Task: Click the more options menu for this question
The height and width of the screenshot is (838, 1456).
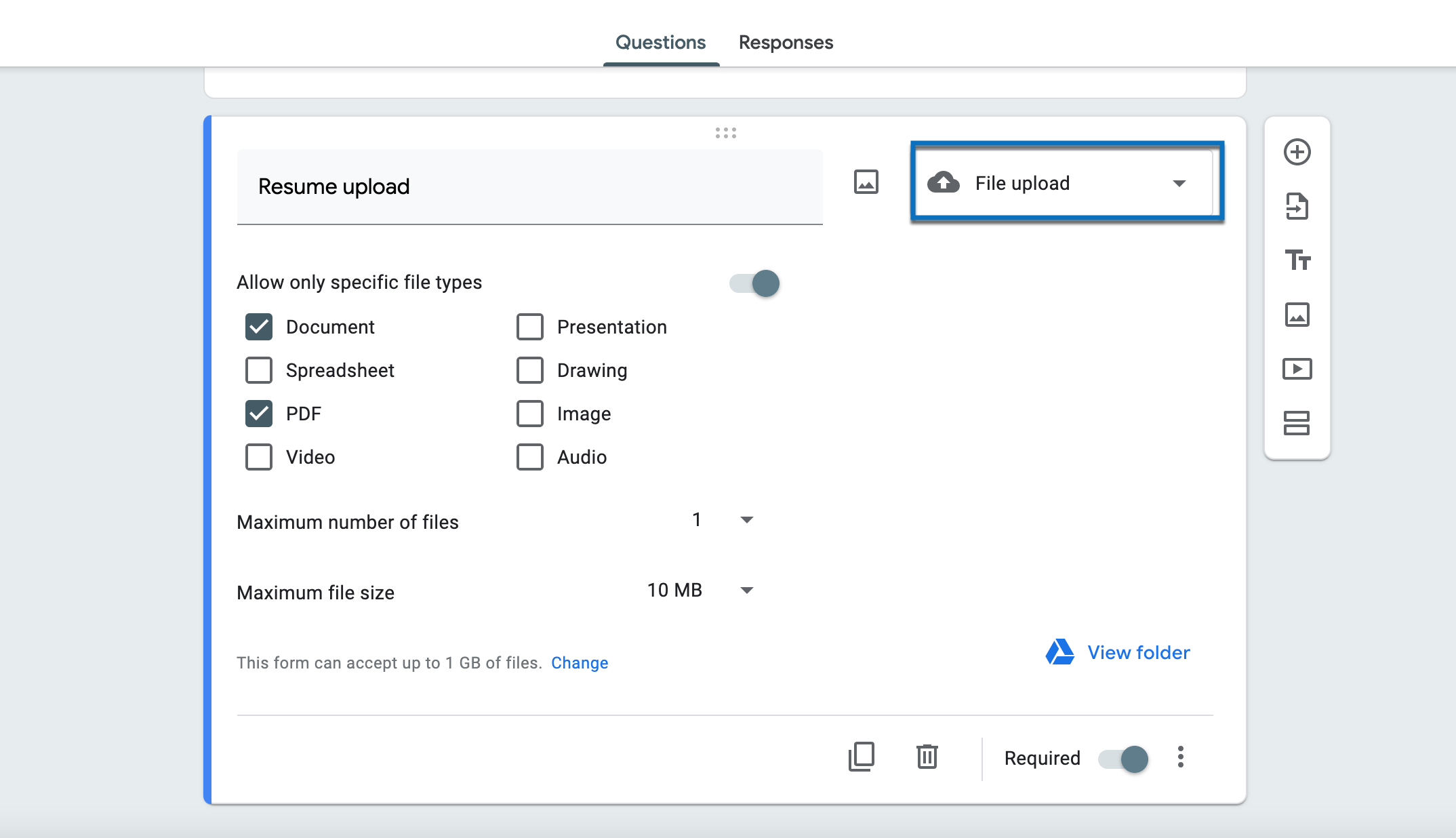Action: 1184,757
